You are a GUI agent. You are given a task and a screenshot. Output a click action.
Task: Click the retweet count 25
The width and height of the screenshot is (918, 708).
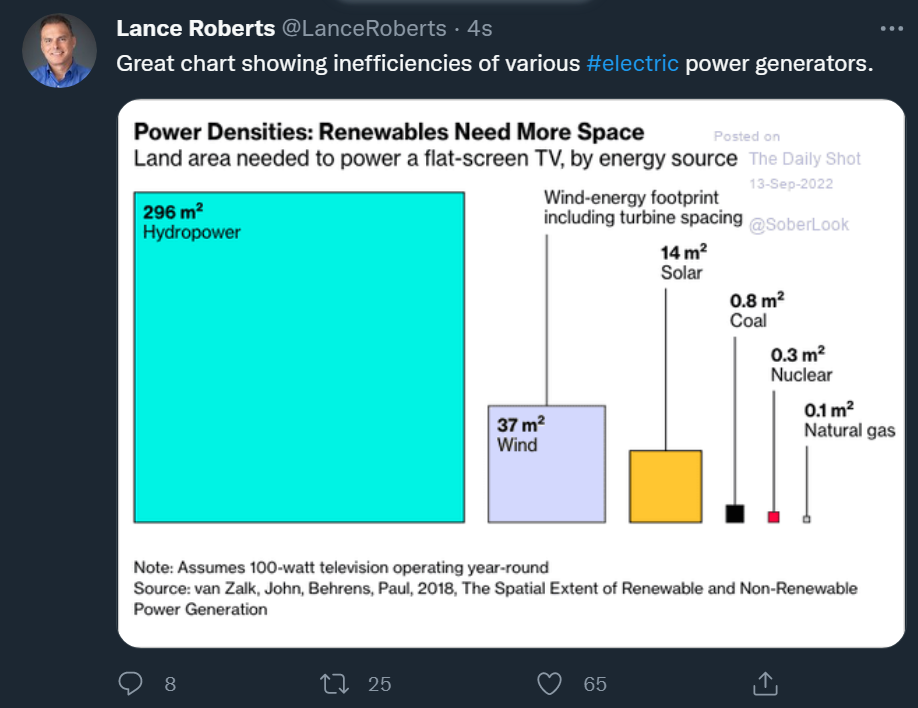click(x=380, y=684)
